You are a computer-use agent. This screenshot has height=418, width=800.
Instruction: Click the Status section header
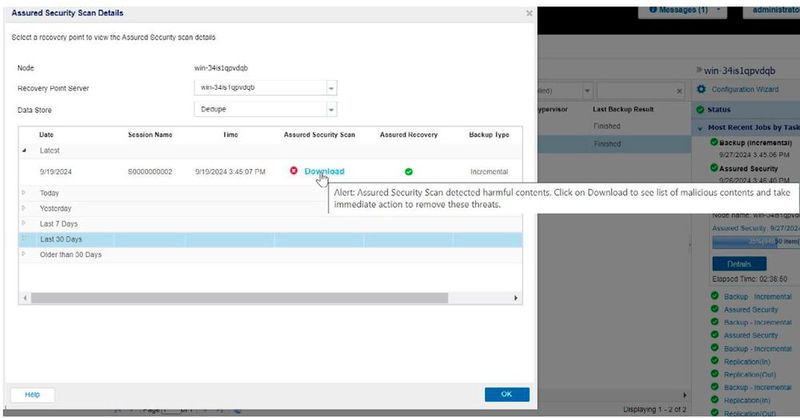coord(746,109)
